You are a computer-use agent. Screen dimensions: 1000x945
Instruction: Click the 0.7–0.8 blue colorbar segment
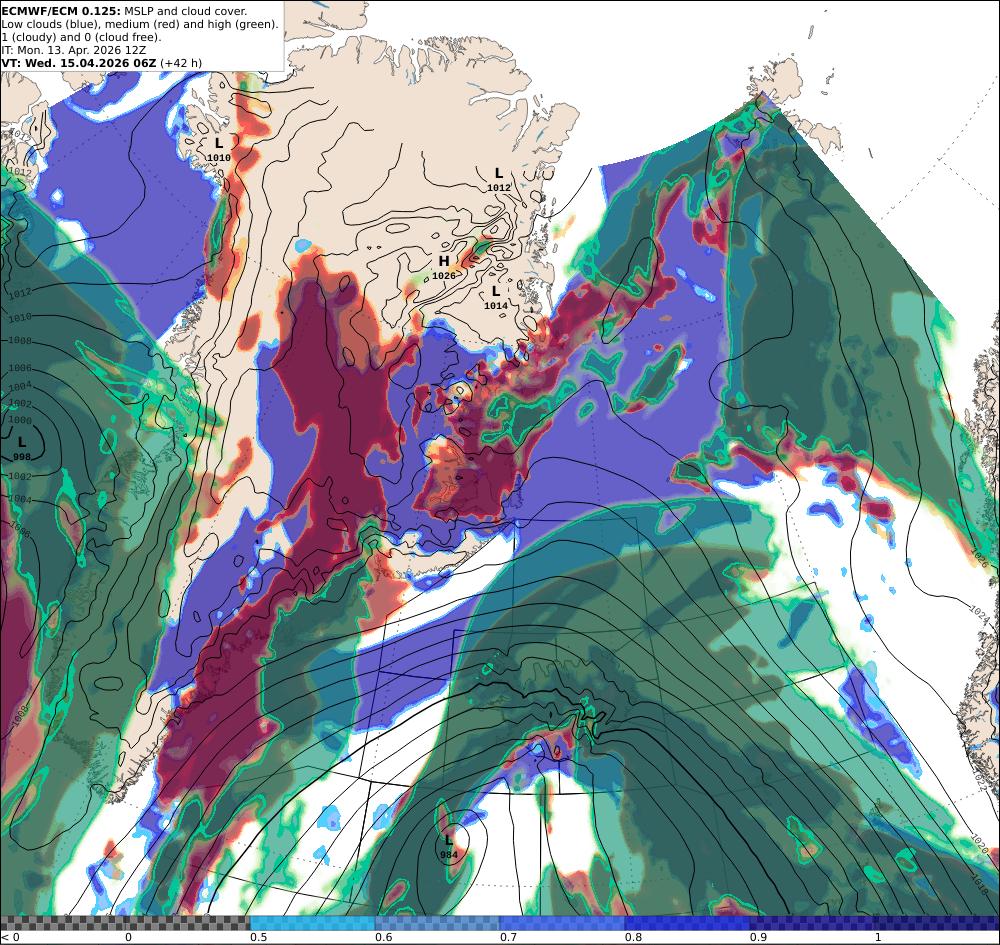562,923
